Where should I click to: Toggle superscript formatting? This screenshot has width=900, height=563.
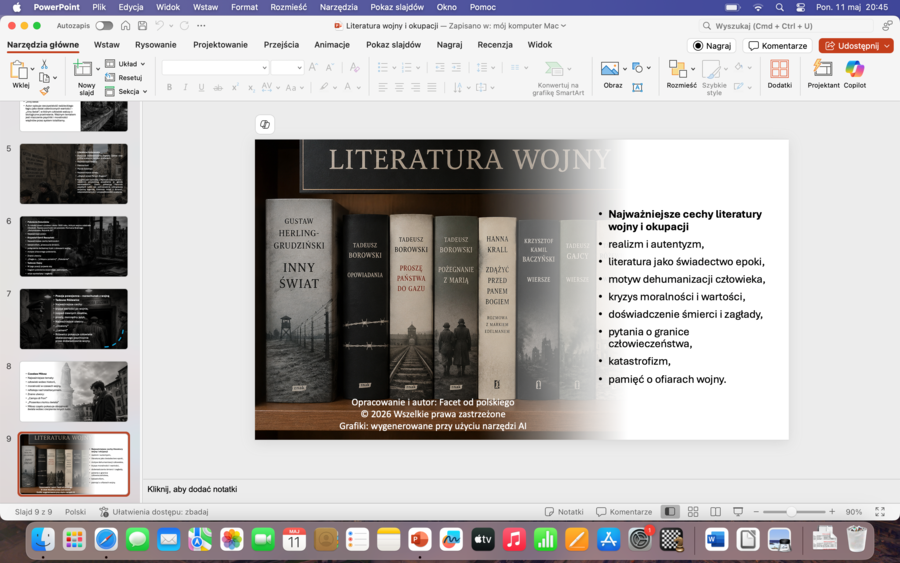[235, 87]
